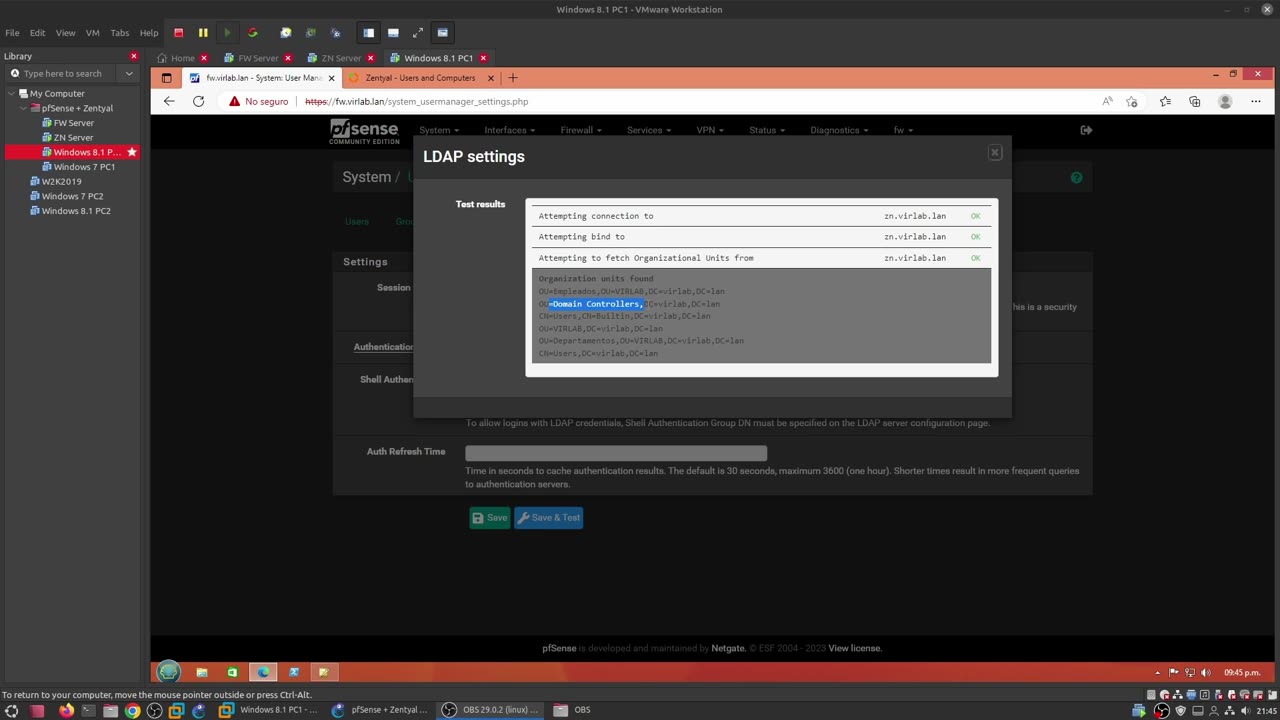1280x720 pixels.
Task: Close the Zentyal Users and Computers tab
Action: 490,78
